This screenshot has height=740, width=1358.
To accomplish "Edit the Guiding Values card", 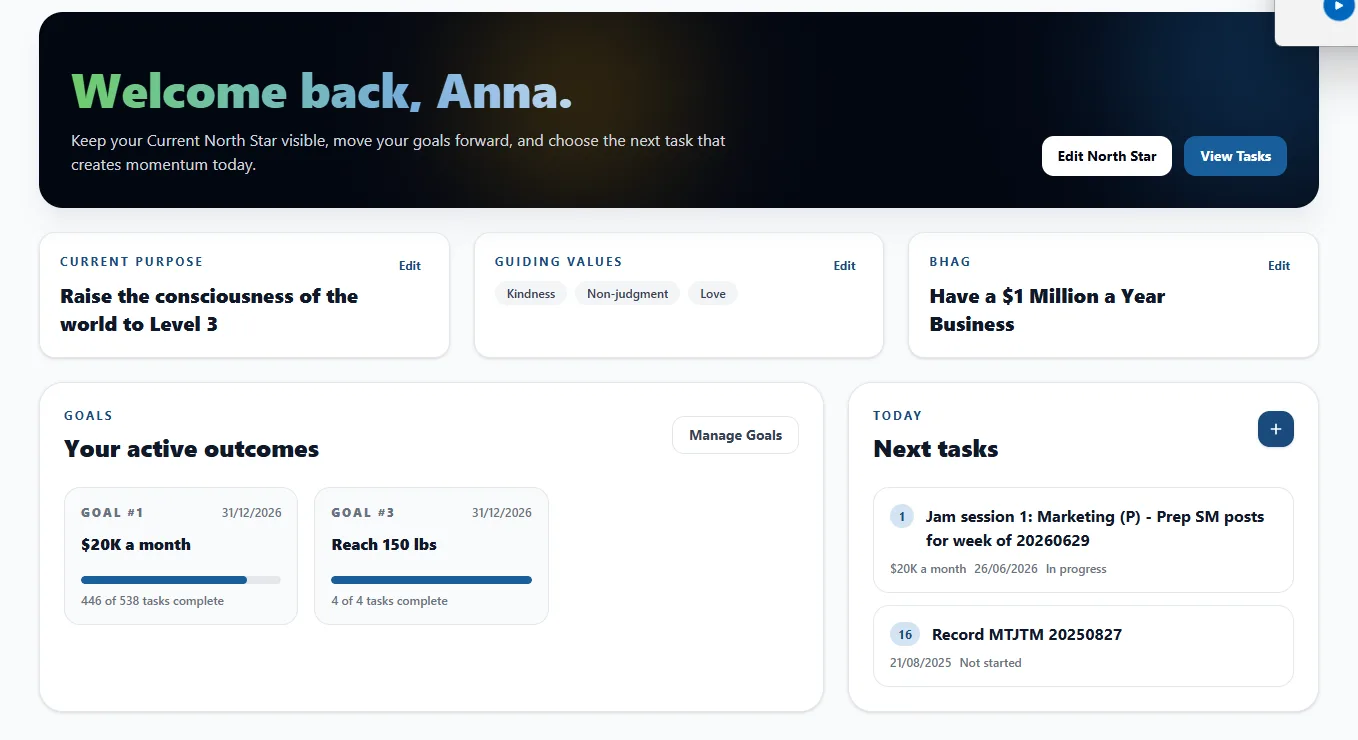I will click(x=845, y=266).
